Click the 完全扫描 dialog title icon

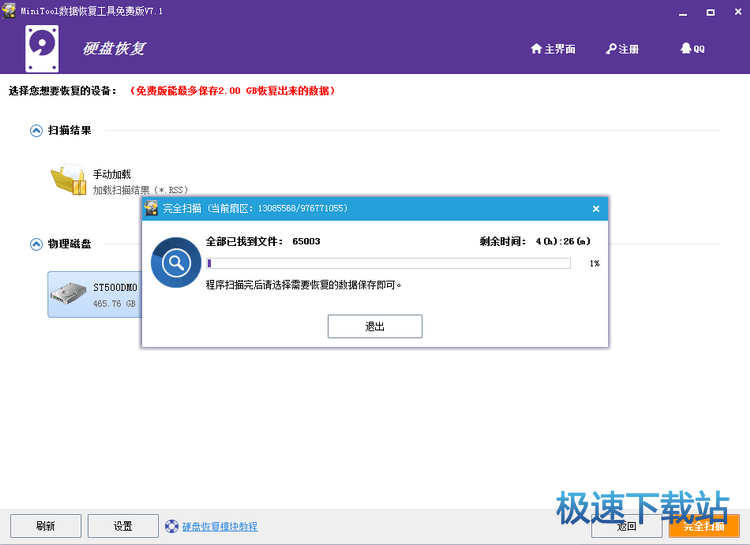click(x=152, y=208)
